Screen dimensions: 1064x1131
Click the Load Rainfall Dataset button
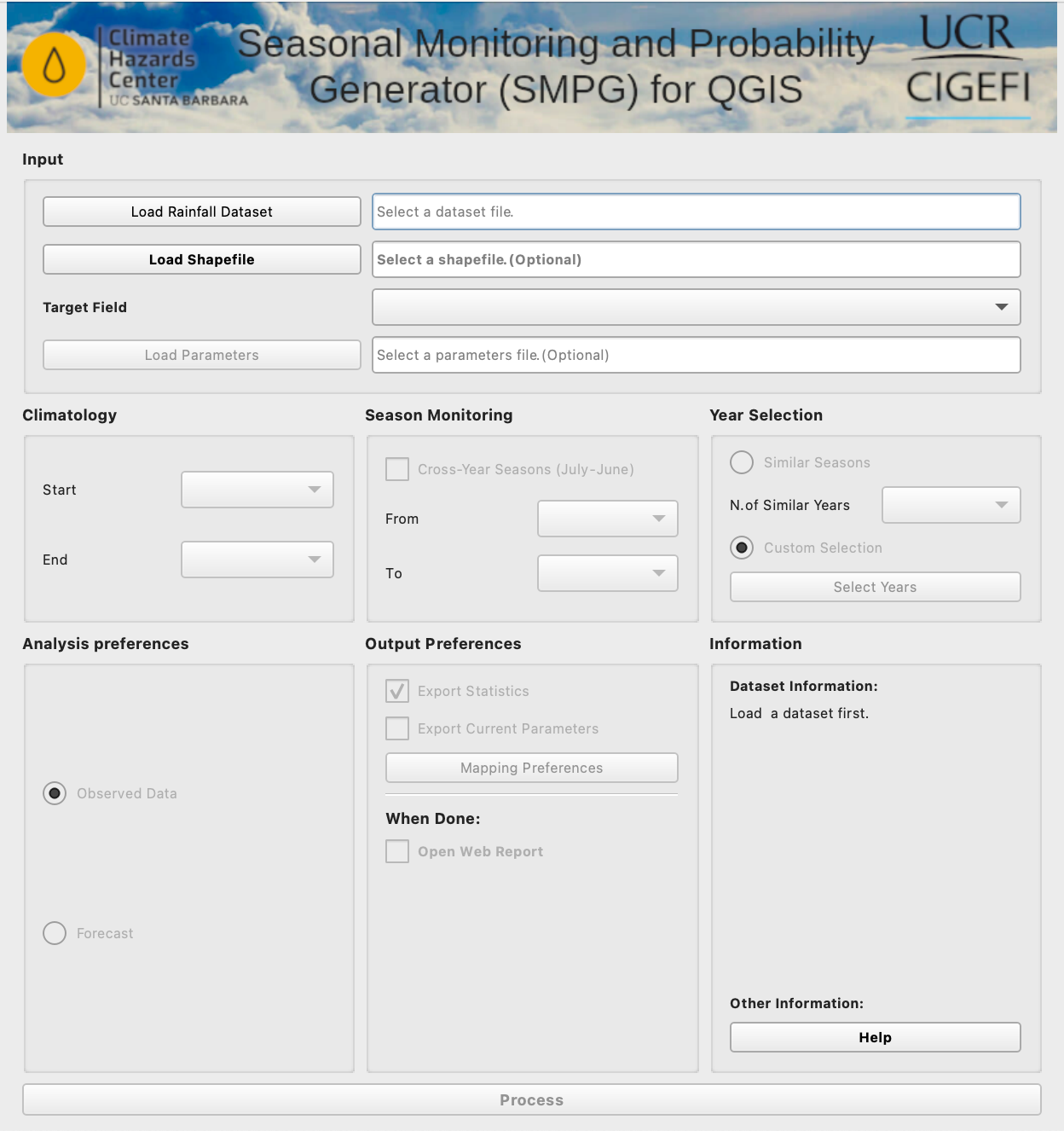coord(201,211)
